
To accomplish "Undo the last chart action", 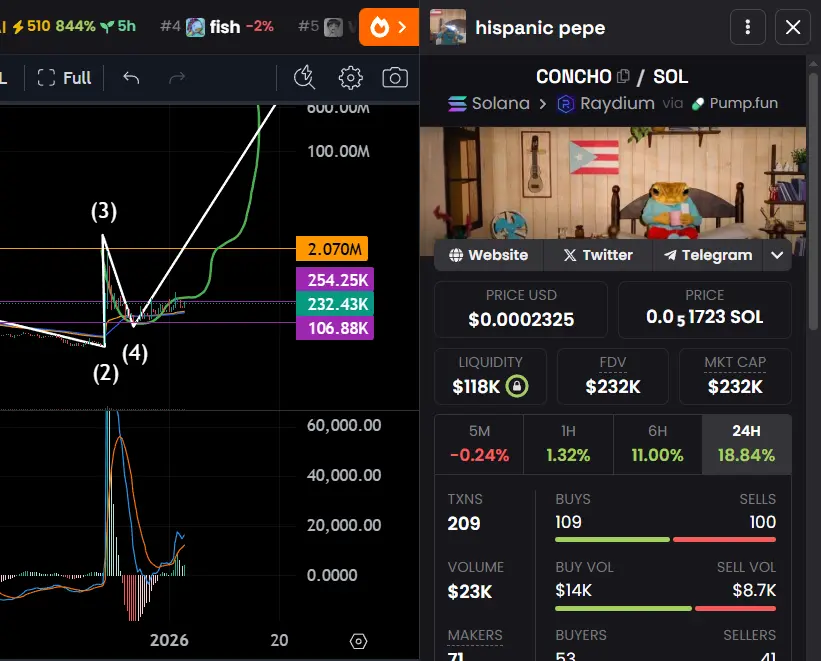I will (131, 78).
